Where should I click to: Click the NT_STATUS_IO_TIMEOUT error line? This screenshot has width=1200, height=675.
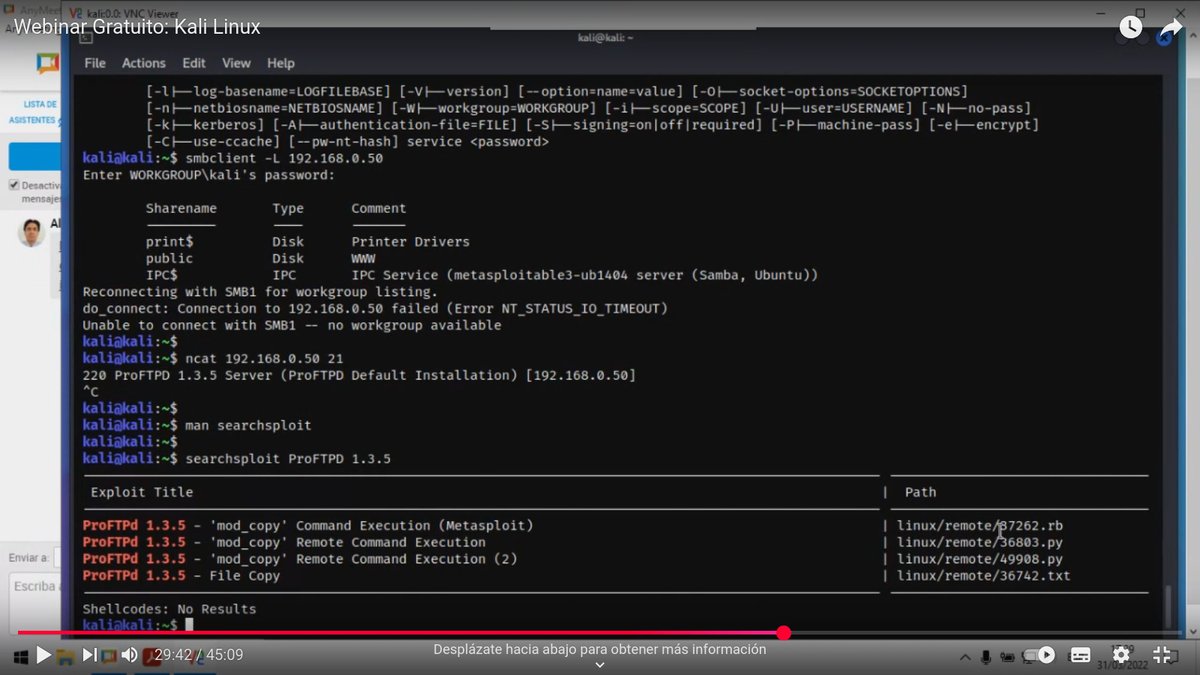pyautogui.click(x=375, y=309)
